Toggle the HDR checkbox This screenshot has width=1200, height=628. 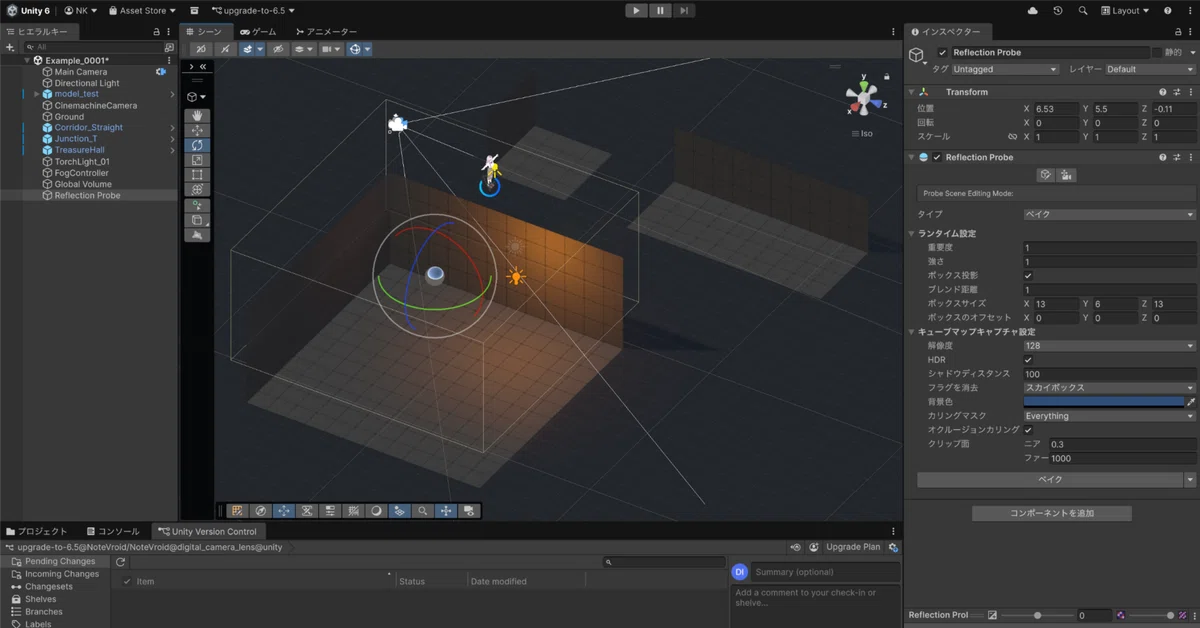pyautogui.click(x=1028, y=360)
